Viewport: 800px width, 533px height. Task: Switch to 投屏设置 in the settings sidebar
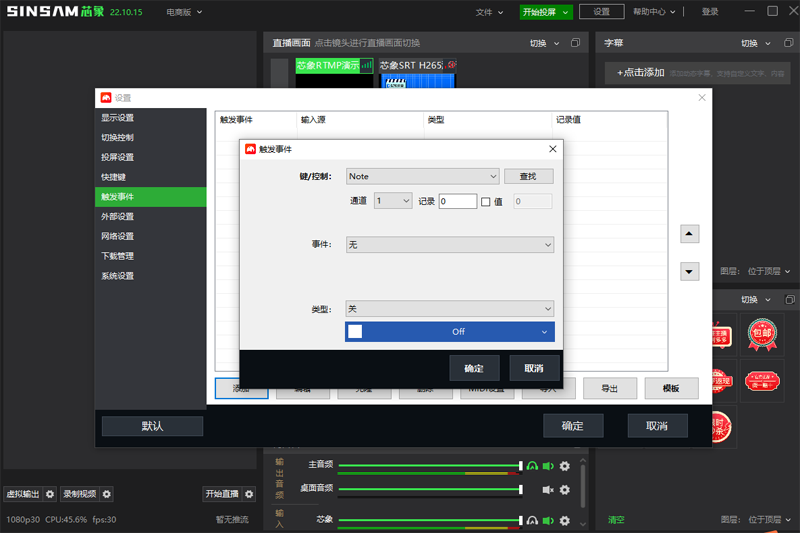(151, 157)
